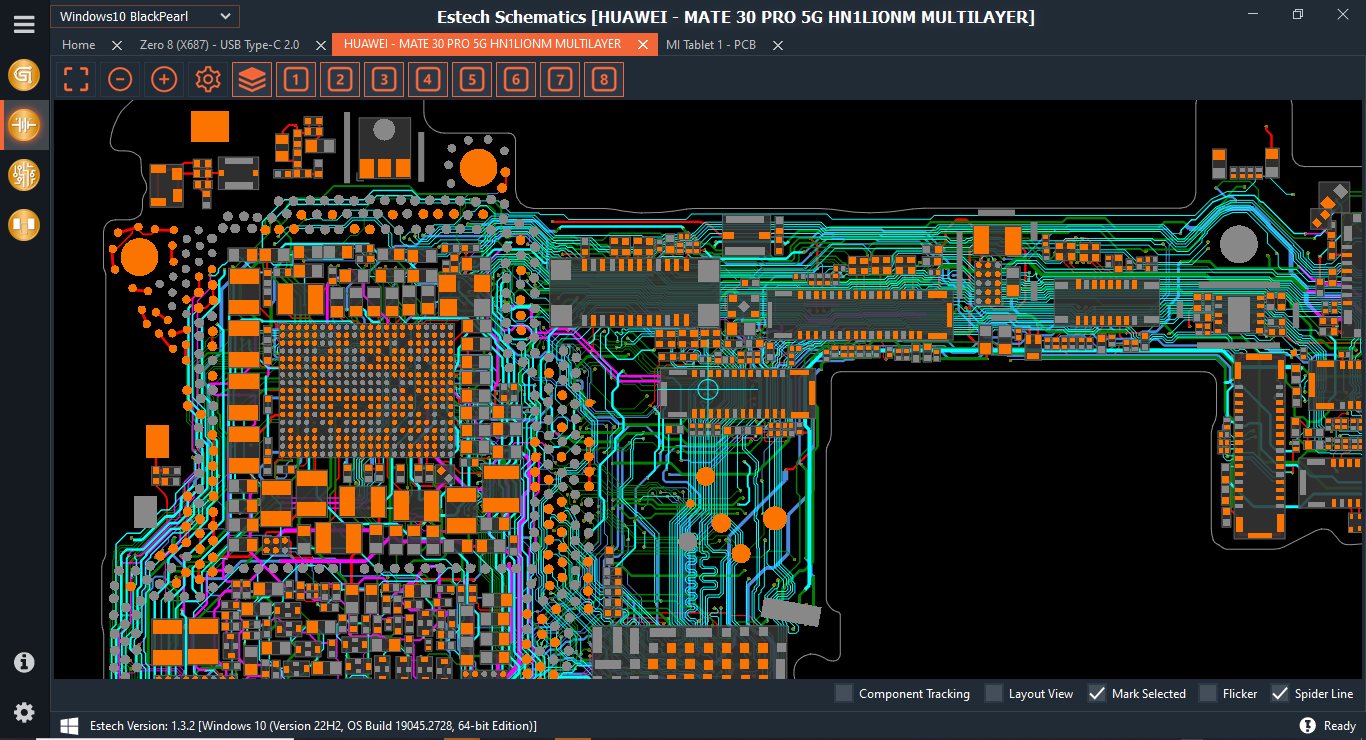Enable the Layout View checkbox
Viewport: 1366px width, 740px height.
[994, 693]
